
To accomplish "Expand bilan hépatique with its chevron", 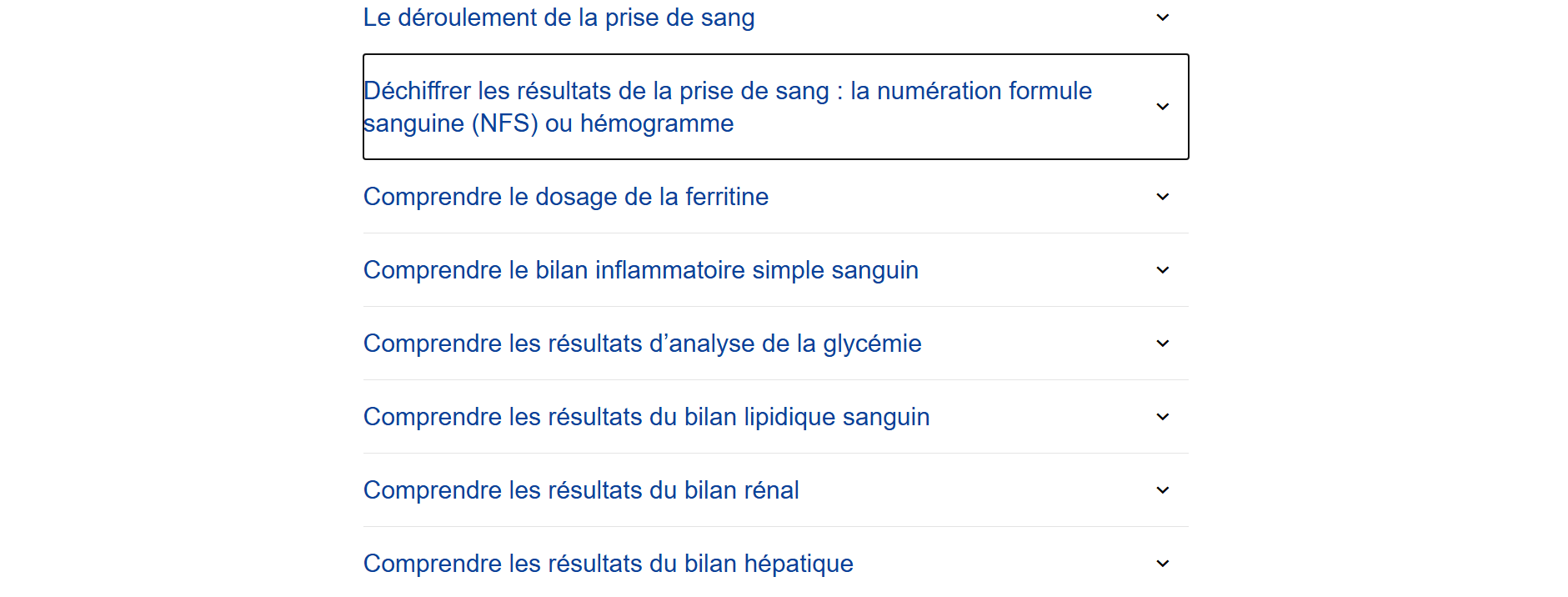I will (1163, 564).
